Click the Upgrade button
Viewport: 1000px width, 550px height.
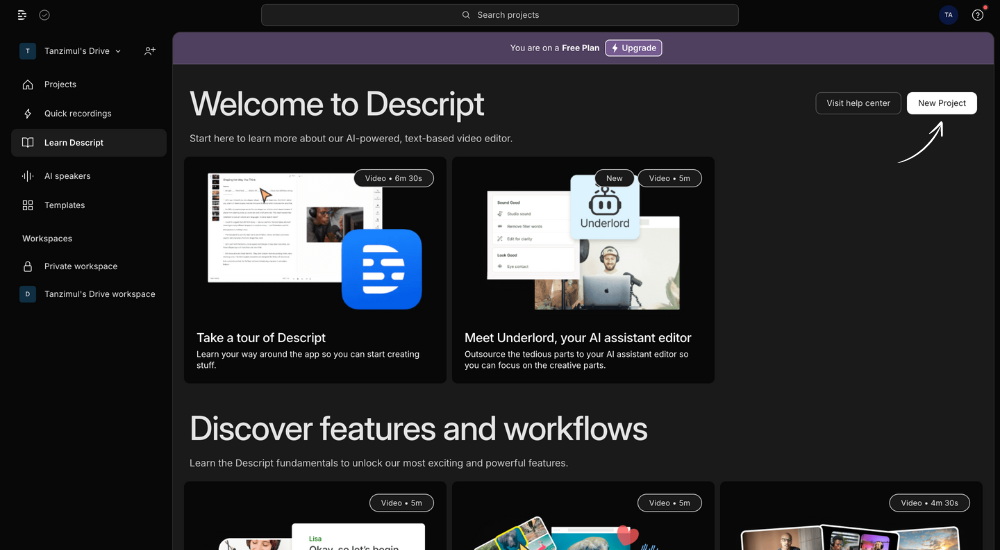[633, 48]
